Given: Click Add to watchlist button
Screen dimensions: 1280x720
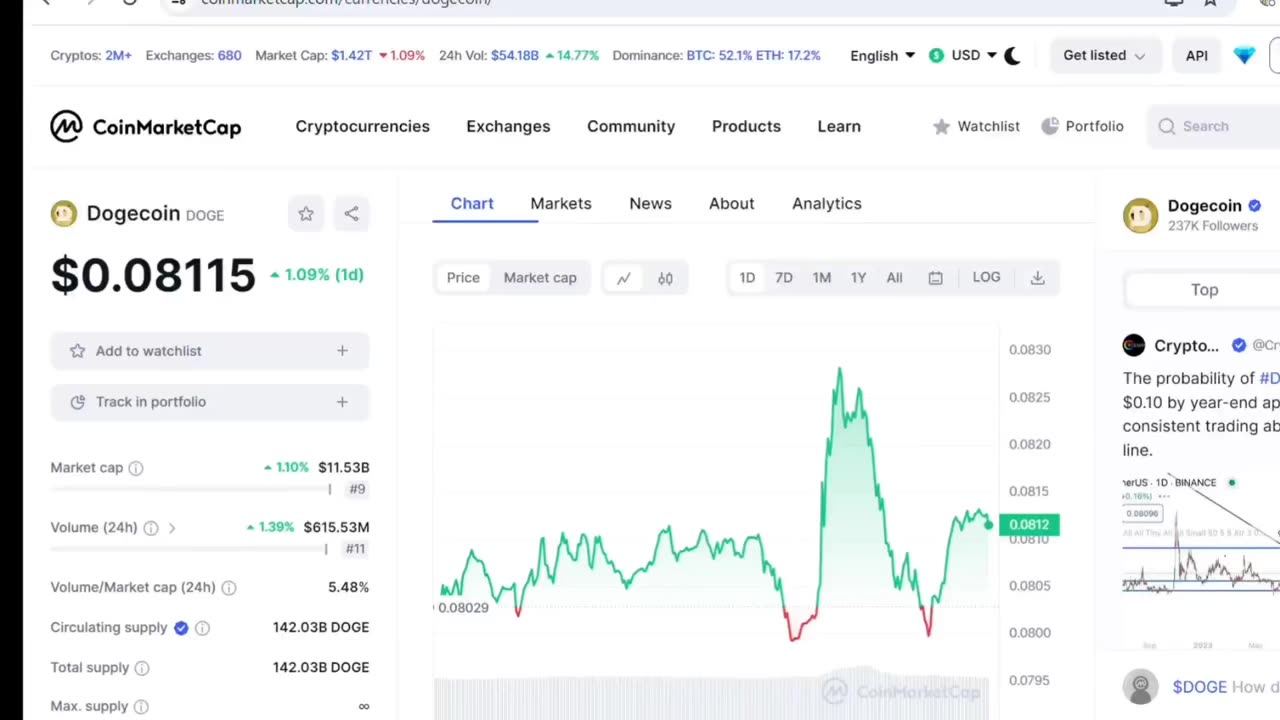Looking at the screenshot, I should 210,351.
